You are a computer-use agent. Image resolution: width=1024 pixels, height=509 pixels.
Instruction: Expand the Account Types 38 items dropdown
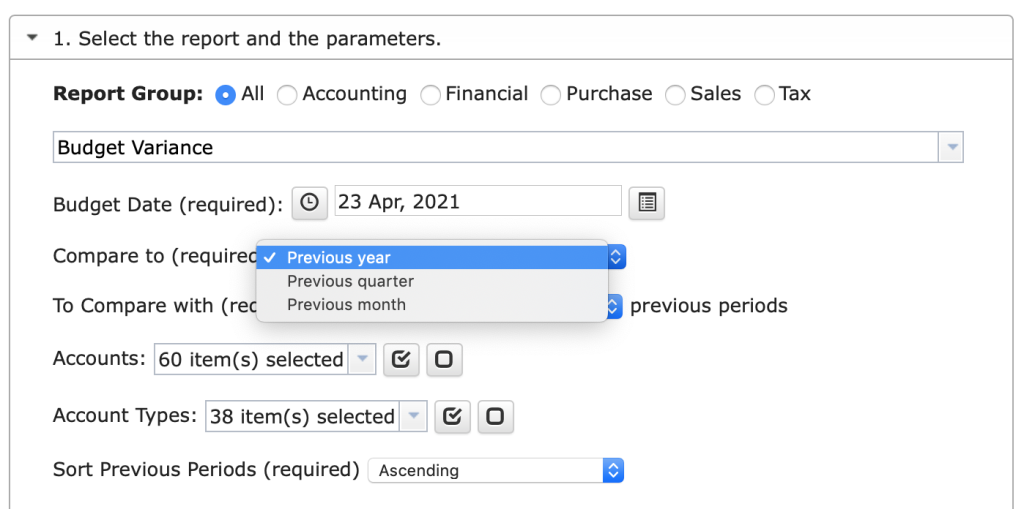coord(413,416)
